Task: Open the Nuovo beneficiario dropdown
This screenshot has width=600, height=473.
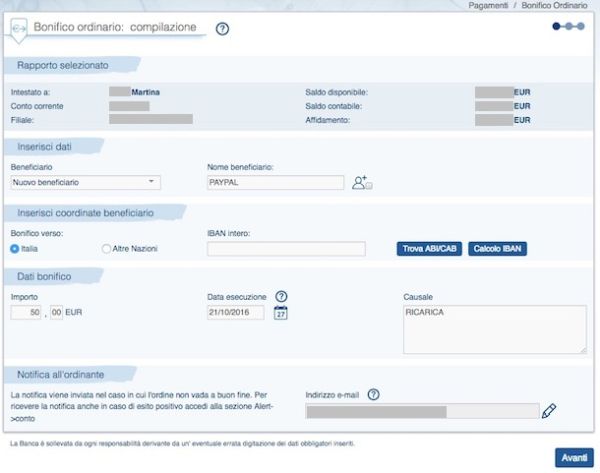Action: 84,182
